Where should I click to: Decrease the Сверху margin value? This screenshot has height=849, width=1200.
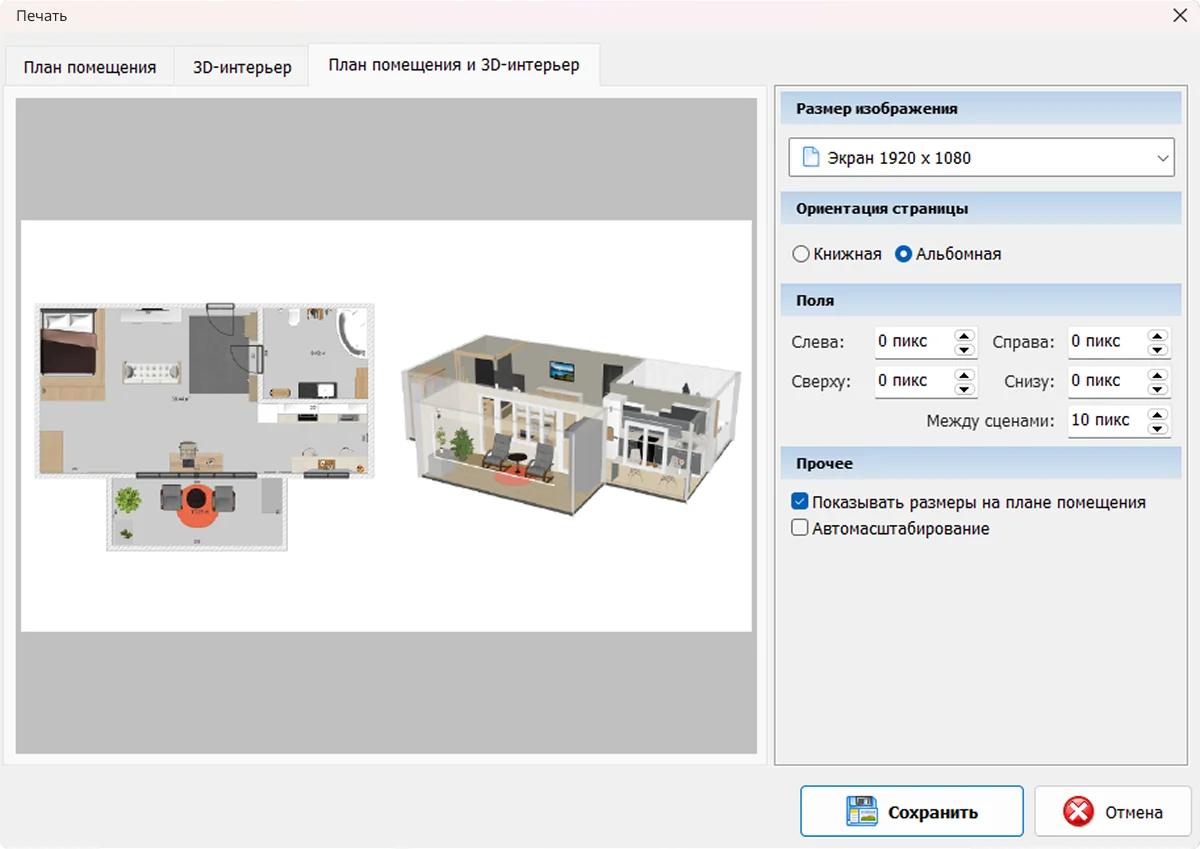[965, 388]
